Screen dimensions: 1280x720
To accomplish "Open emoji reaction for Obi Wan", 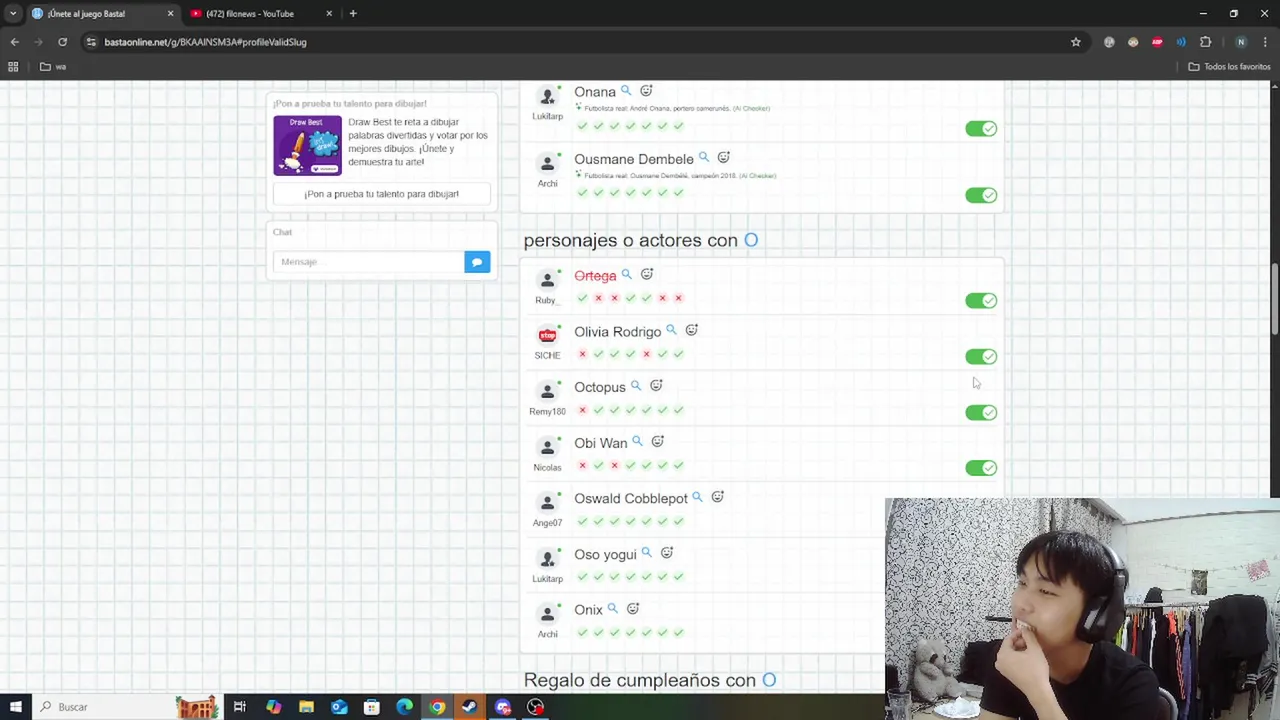I will coord(657,442).
